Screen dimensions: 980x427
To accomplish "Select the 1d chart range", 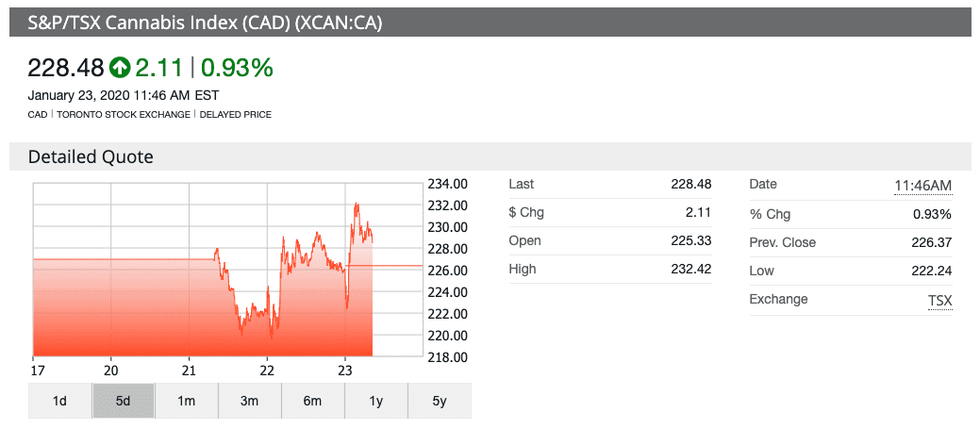I will click(60, 401).
